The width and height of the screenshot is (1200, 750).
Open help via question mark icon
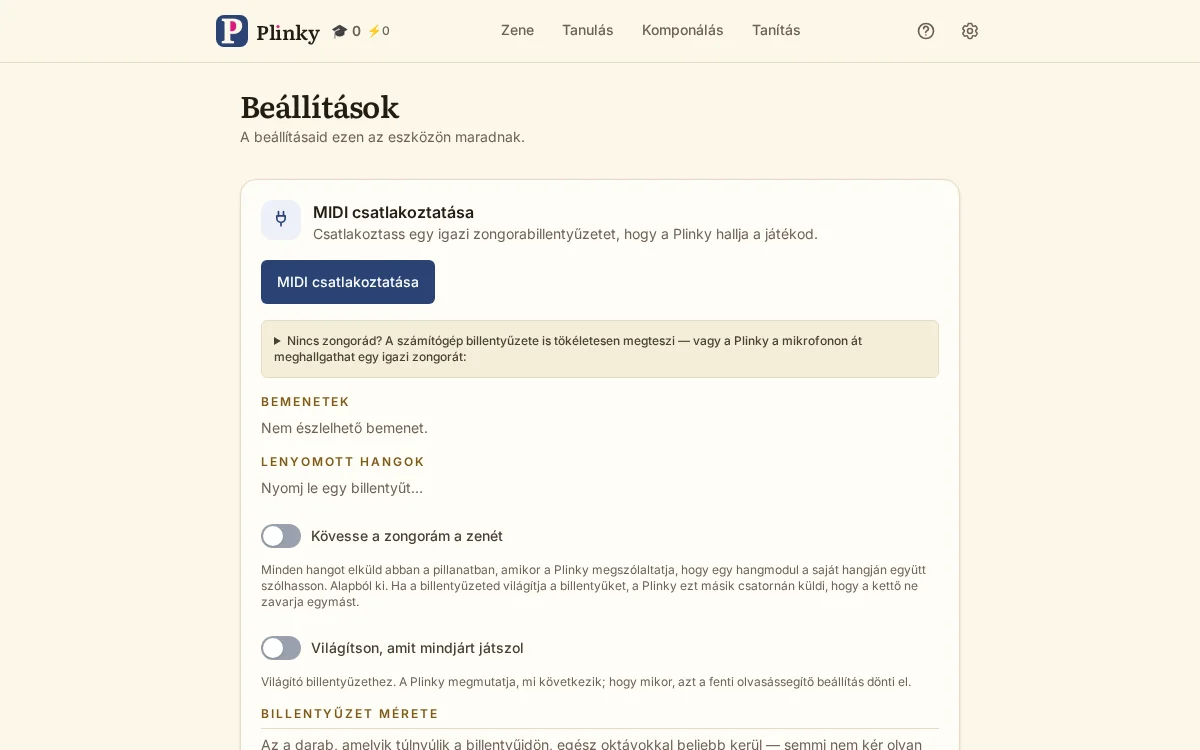point(926,31)
